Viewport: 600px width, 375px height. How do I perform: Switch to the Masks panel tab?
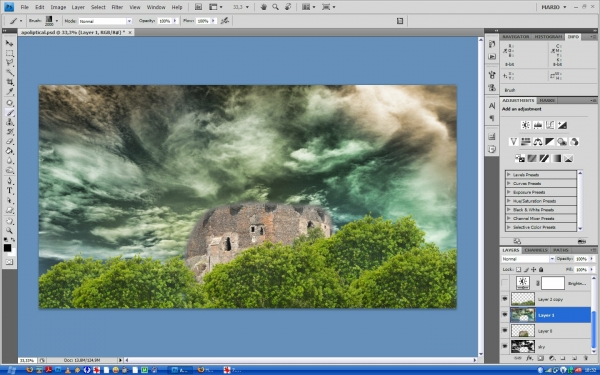(547, 100)
